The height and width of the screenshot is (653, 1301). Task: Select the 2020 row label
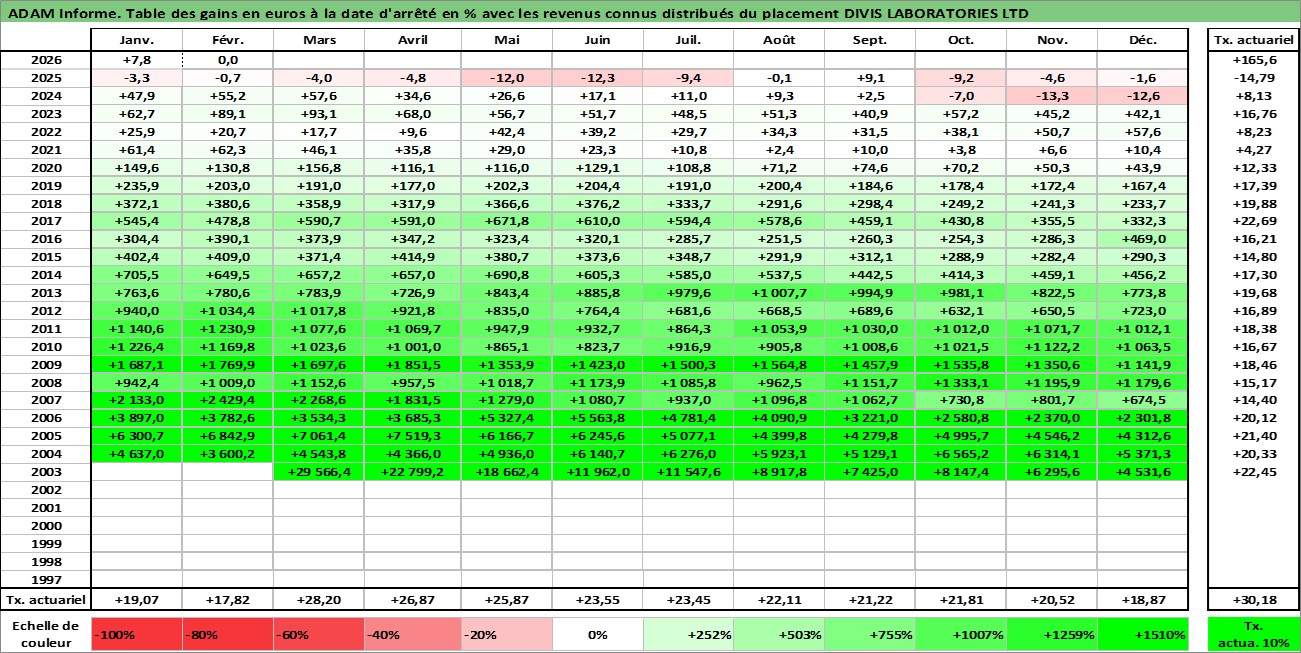pyautogui.click(x=46, y=167)
